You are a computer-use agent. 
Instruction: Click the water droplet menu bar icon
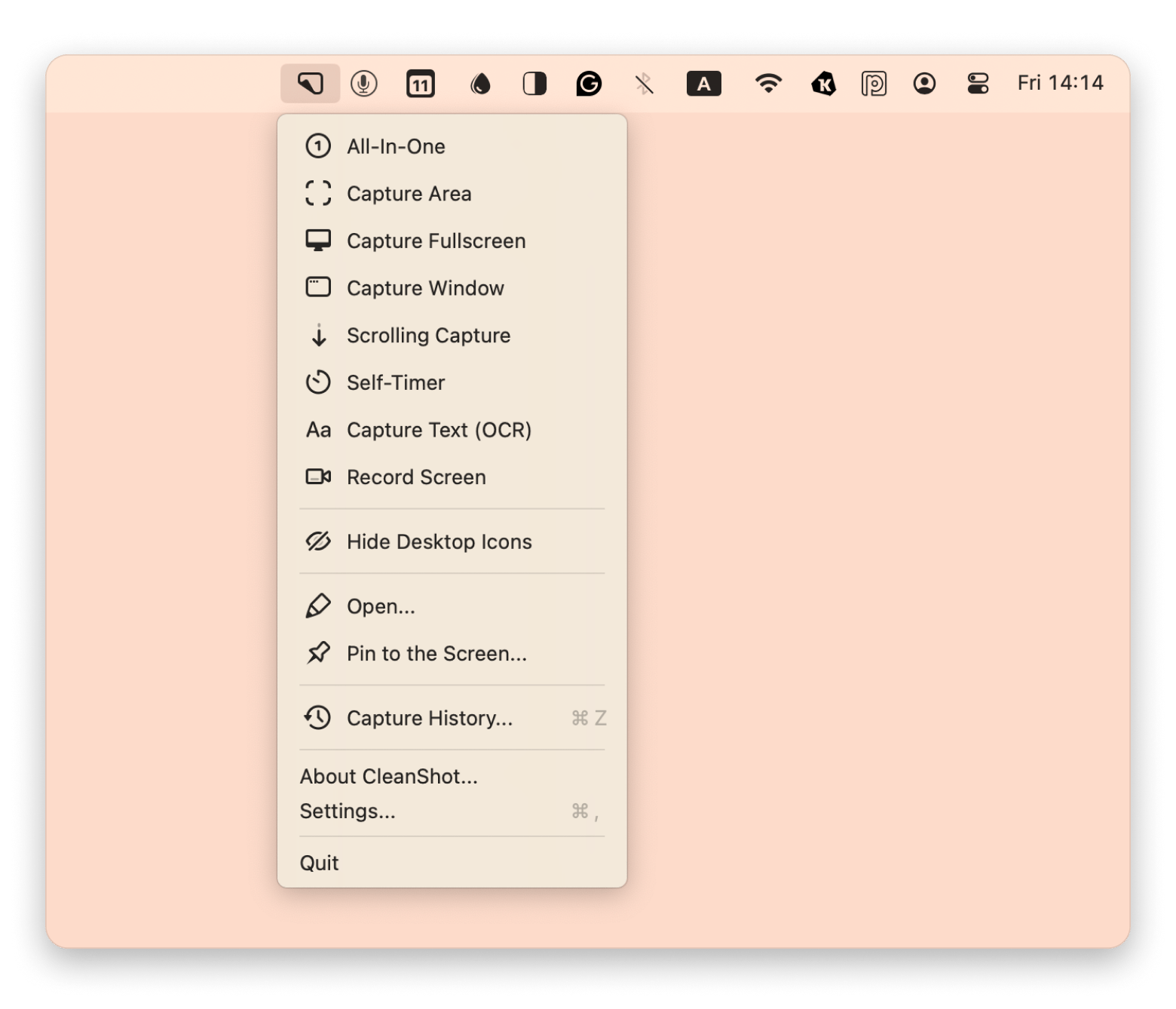(x=479, y=84)
